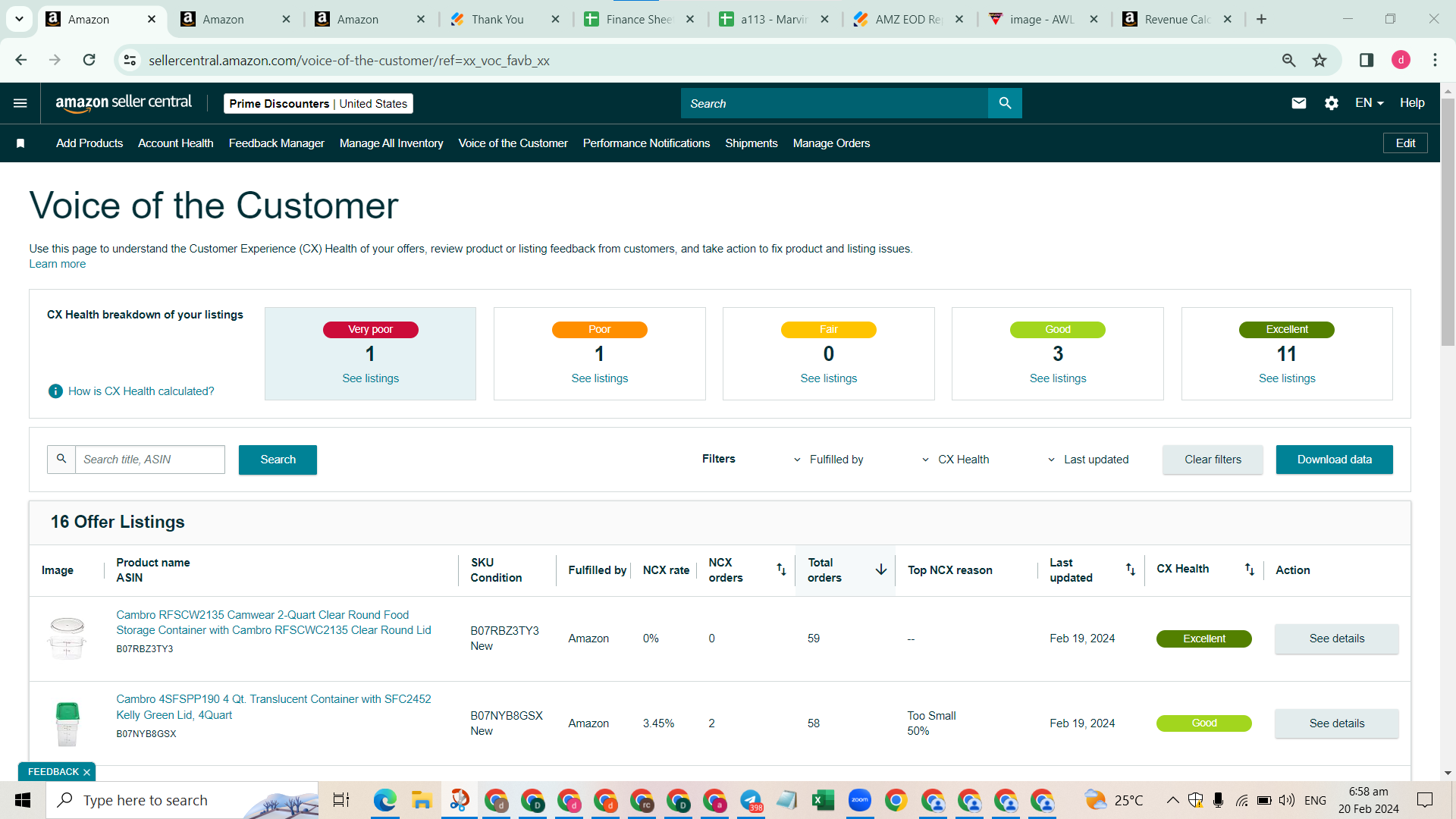The width and height of the screenshot is (1456, 819).
Task: Open the messages envelope icon
Action: (x=1299, y=103)
